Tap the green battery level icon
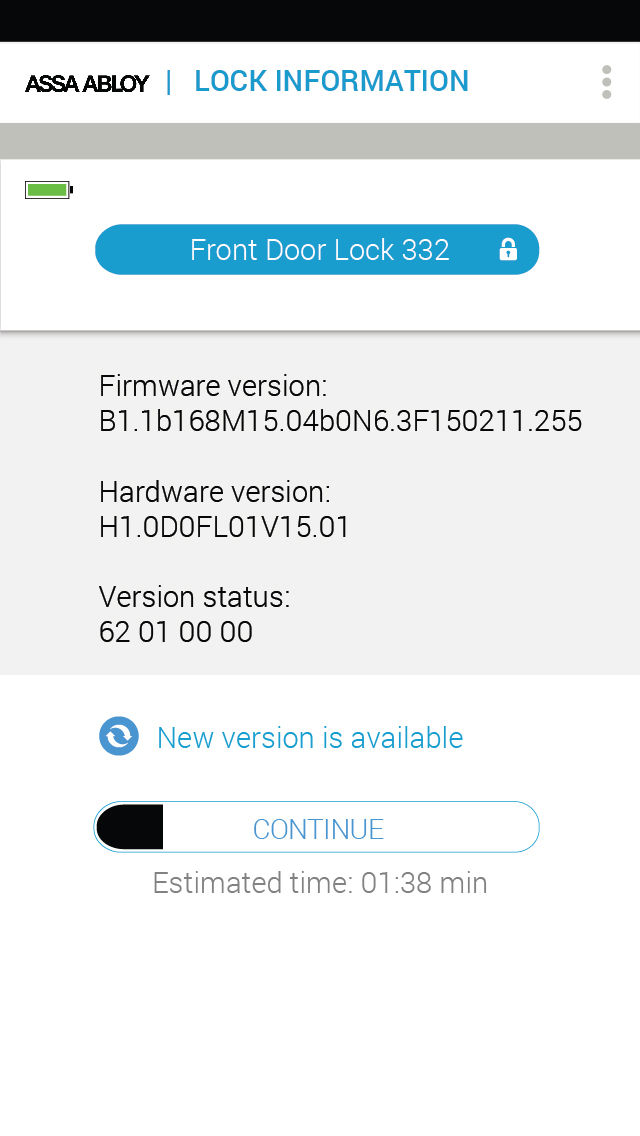 coord(49,191)
